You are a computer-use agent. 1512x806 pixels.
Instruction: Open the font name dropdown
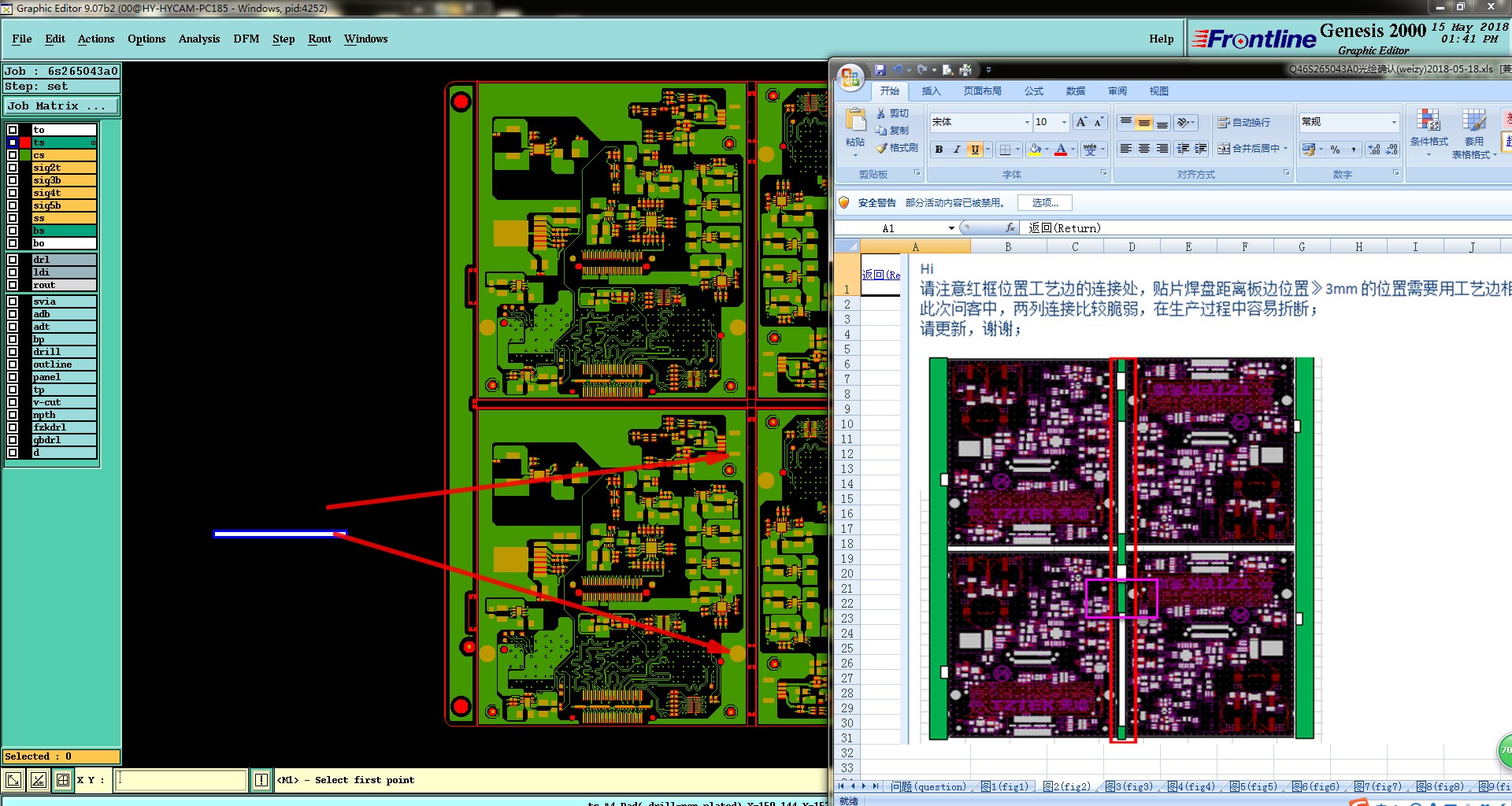coord(1027,122)
